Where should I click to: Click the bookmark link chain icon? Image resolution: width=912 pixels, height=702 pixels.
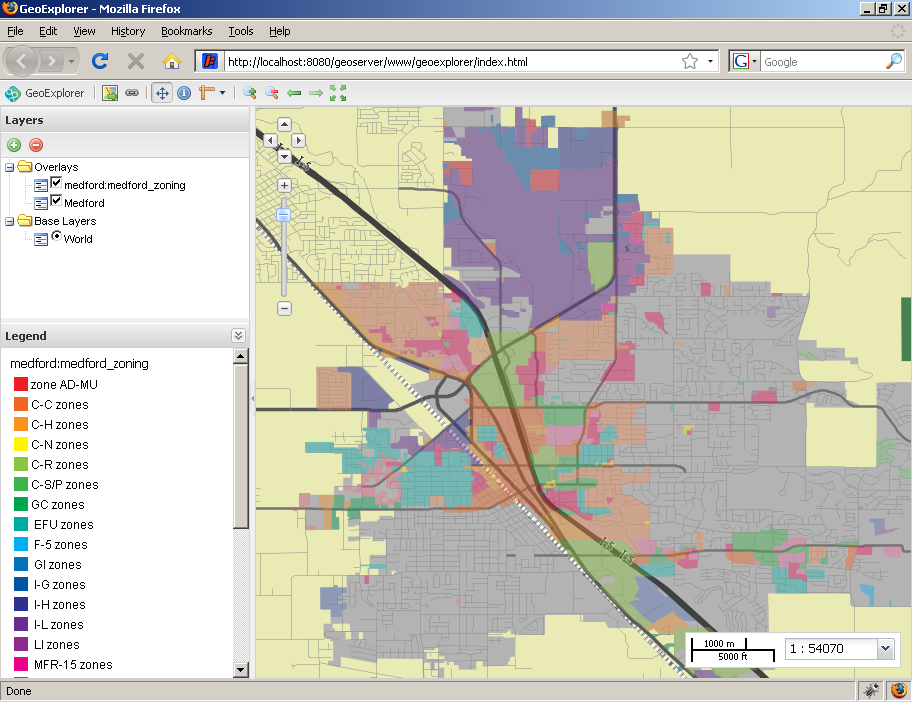click(x=132, y=93)
